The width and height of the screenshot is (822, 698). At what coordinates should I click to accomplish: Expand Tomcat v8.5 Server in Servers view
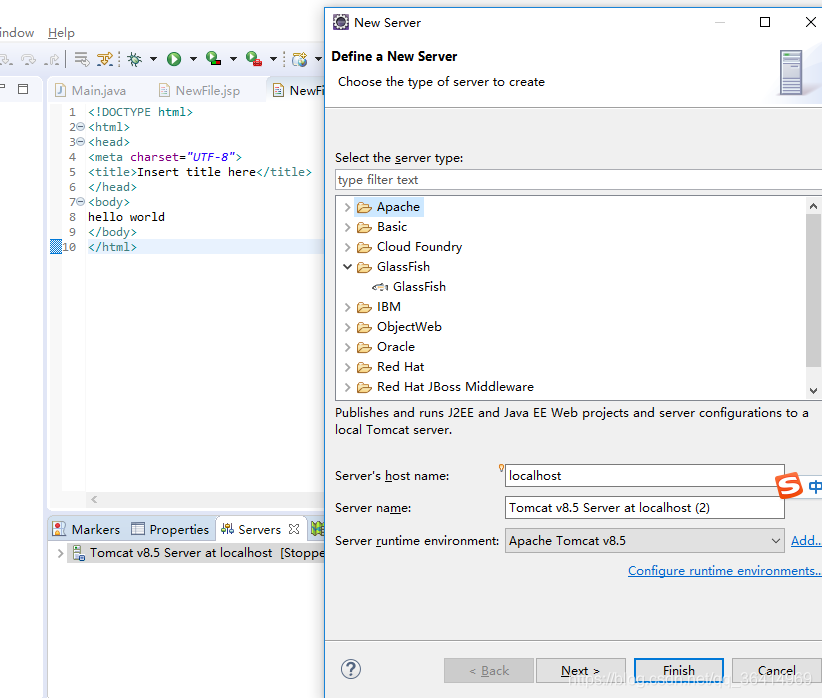(60, 553)
